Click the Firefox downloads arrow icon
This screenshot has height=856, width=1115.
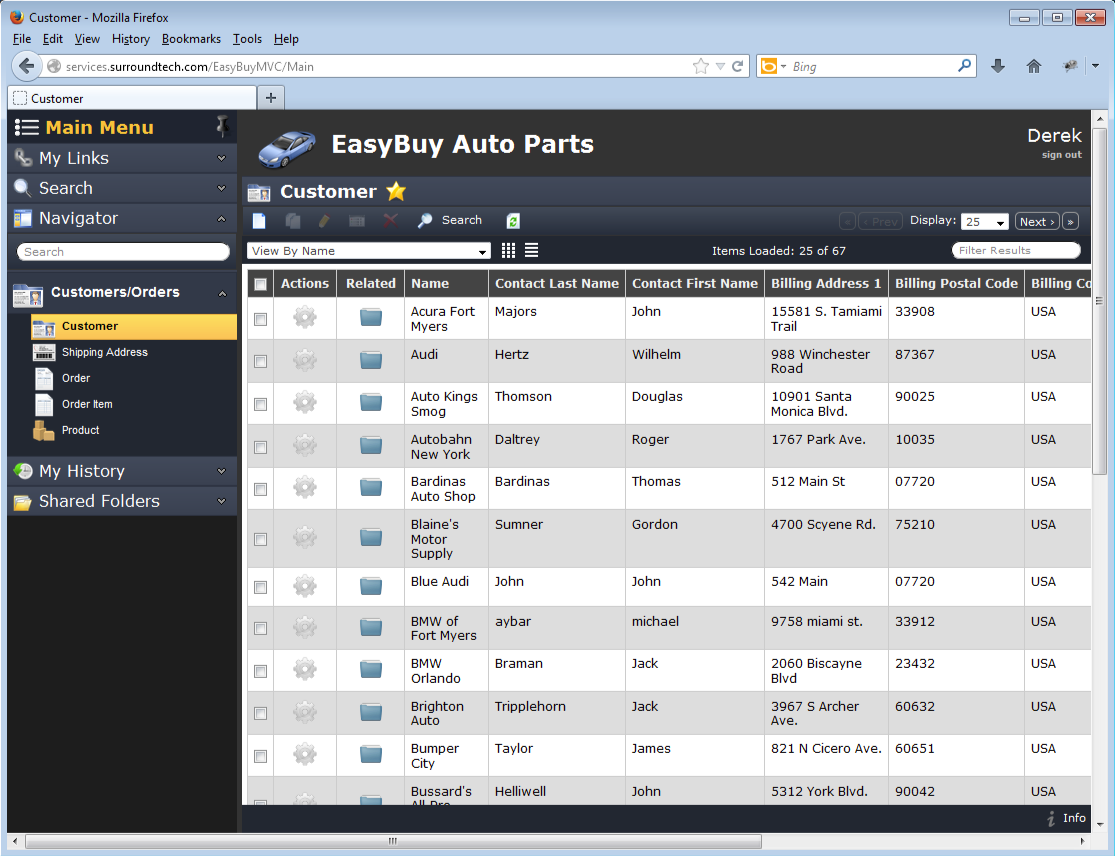(998, 66)
